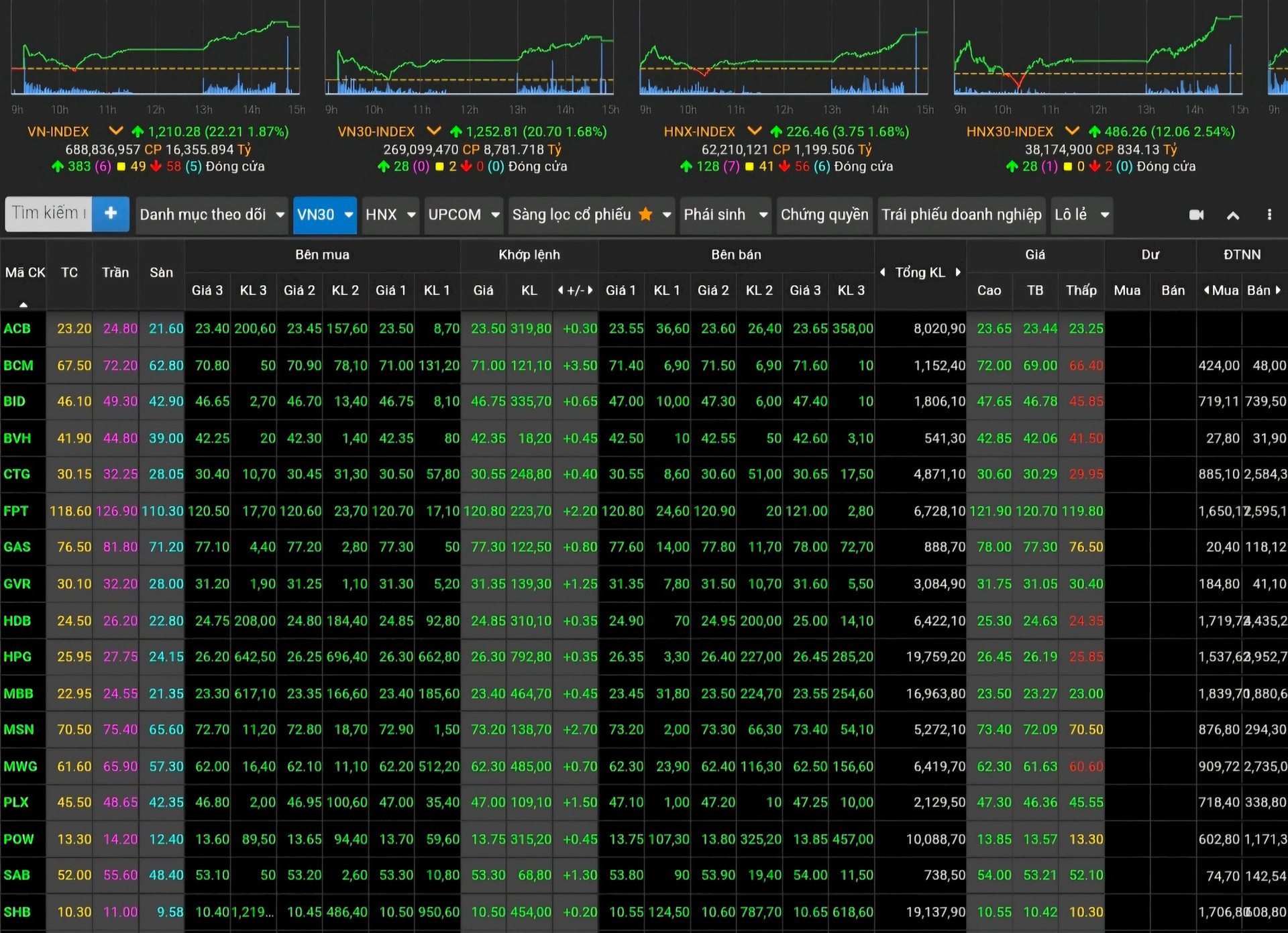
Task: Click the Thấp price column header
Action: (1081, 290)
